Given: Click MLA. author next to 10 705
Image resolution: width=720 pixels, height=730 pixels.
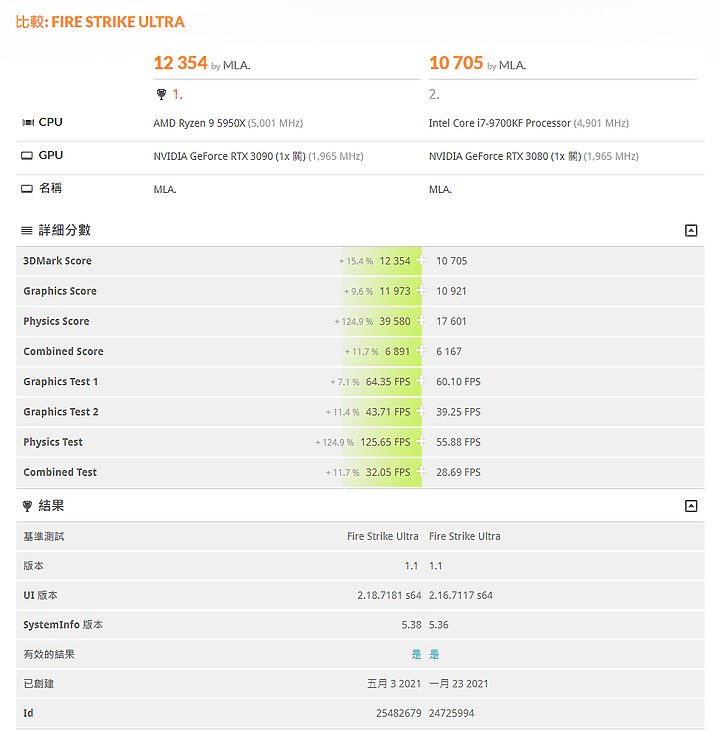Looking at the screenshot, I should coord(512,65).
